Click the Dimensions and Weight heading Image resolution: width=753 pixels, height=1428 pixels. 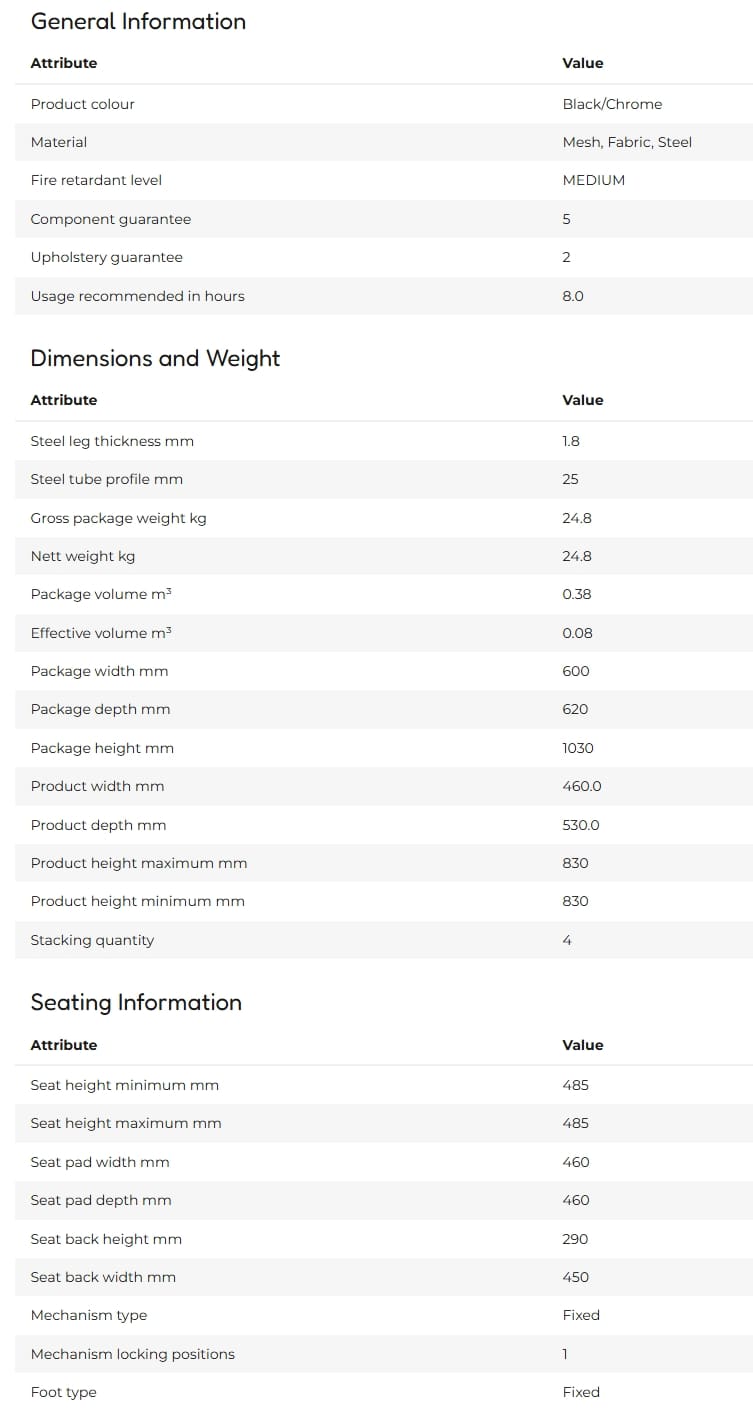[x=155, y=358]
